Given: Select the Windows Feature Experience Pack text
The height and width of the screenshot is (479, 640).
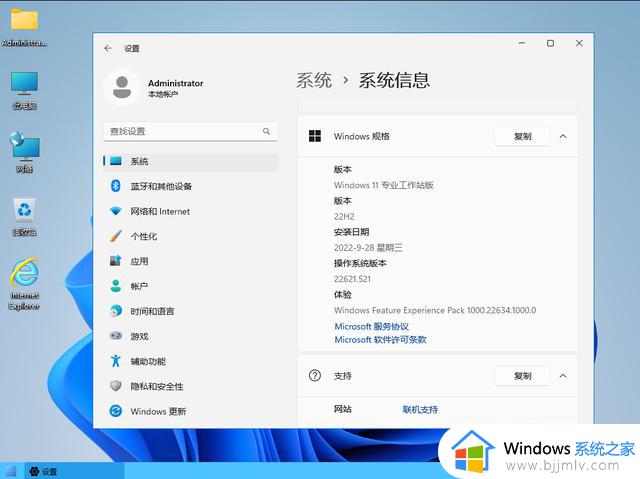Looking at the screenshot, I should click(435, 310).
